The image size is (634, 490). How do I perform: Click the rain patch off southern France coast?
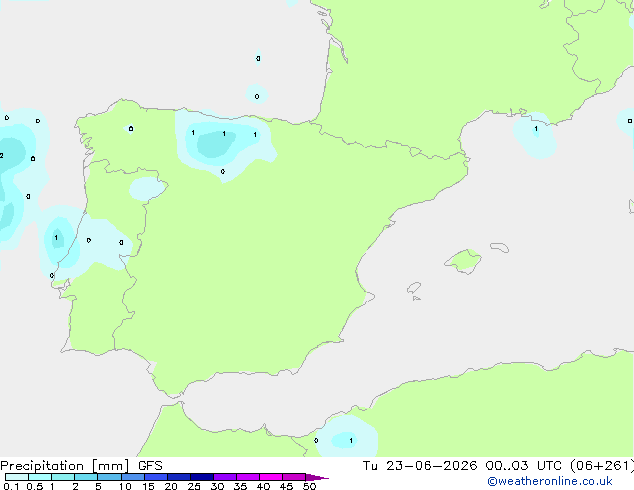(x=535, y=136)
